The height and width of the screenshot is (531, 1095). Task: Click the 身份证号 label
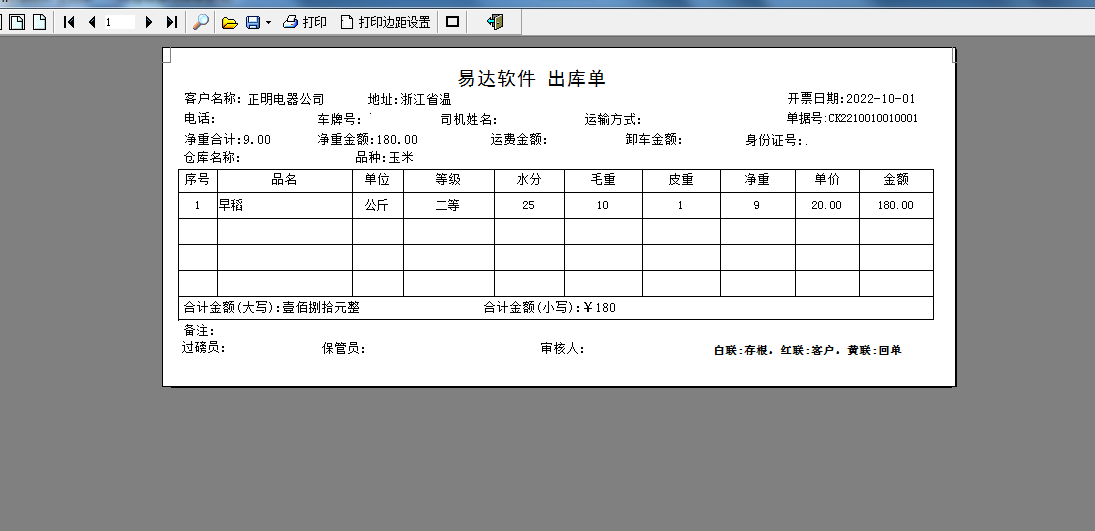(x=775, y=140)
